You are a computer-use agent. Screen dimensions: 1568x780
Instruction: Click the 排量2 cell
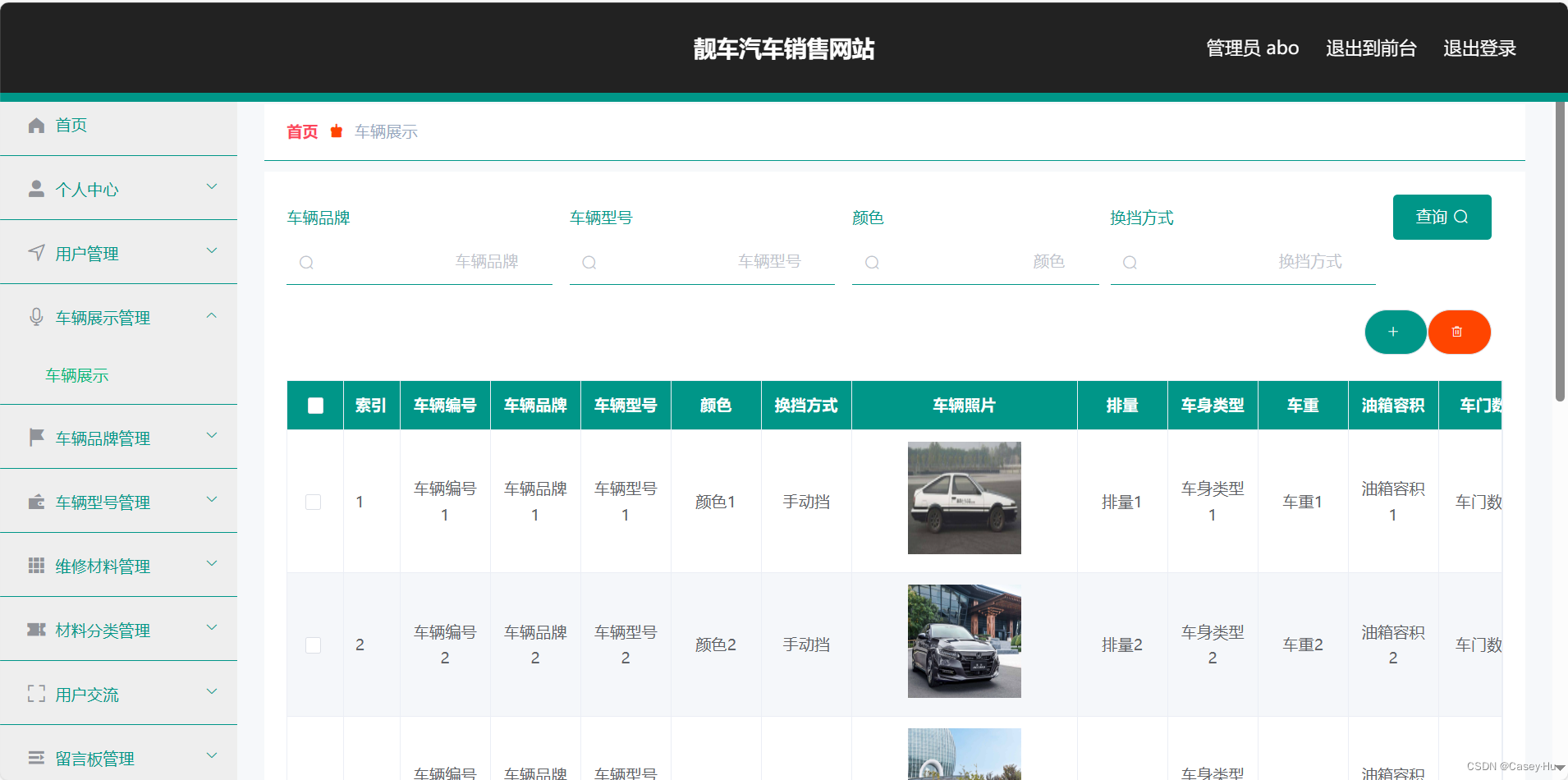pyautogui.click(x=1121, y=645)
